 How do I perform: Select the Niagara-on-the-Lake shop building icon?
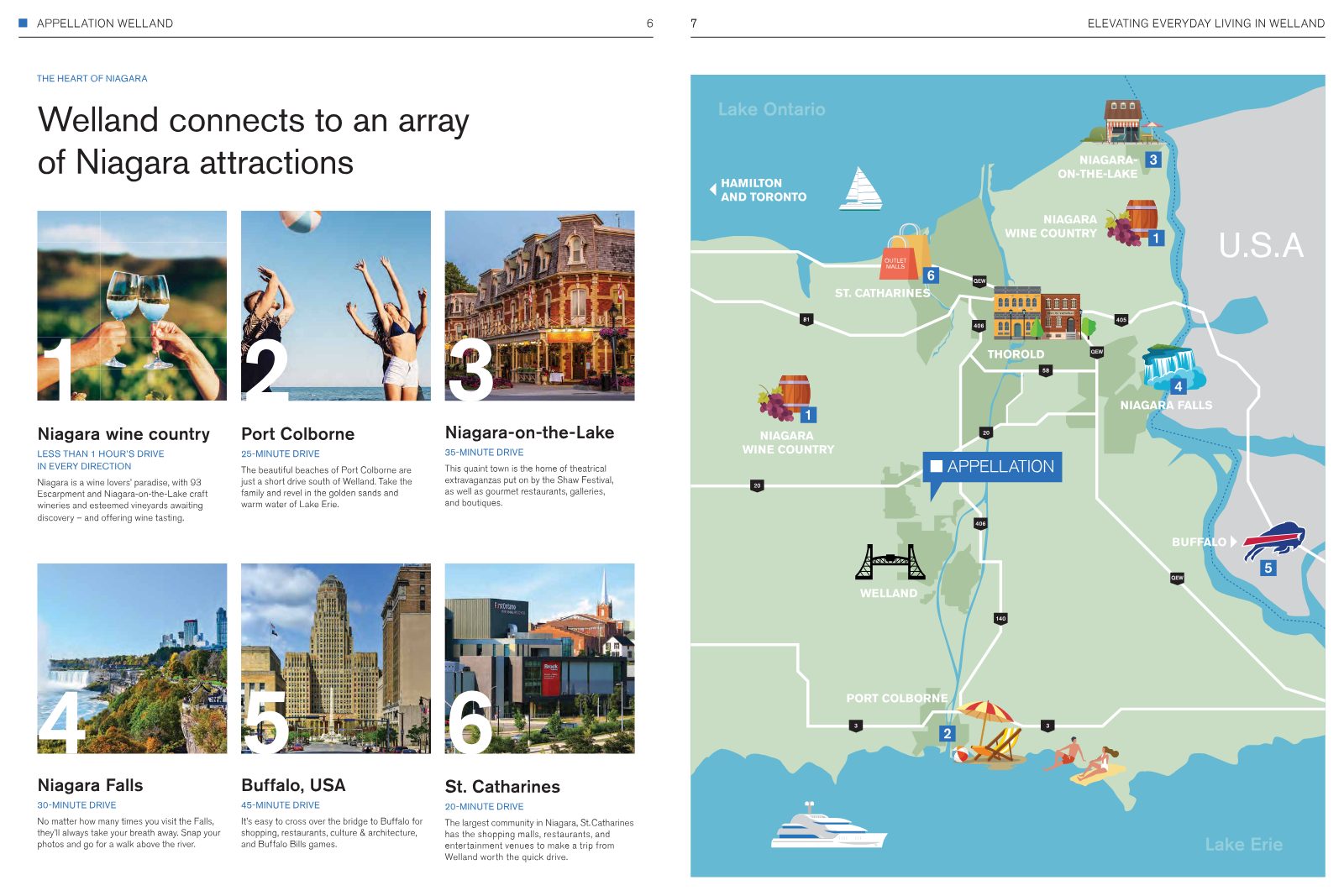click(1122, 122)
